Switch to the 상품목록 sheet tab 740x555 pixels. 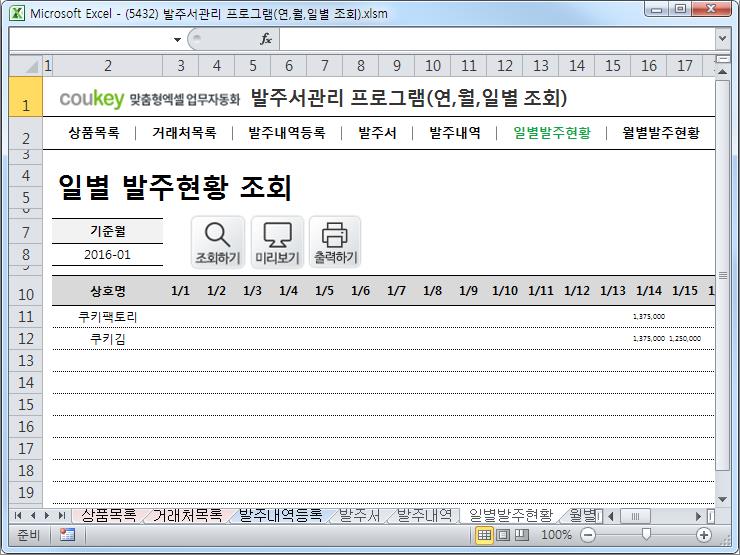pyautogui.click(x=109, y=515)
